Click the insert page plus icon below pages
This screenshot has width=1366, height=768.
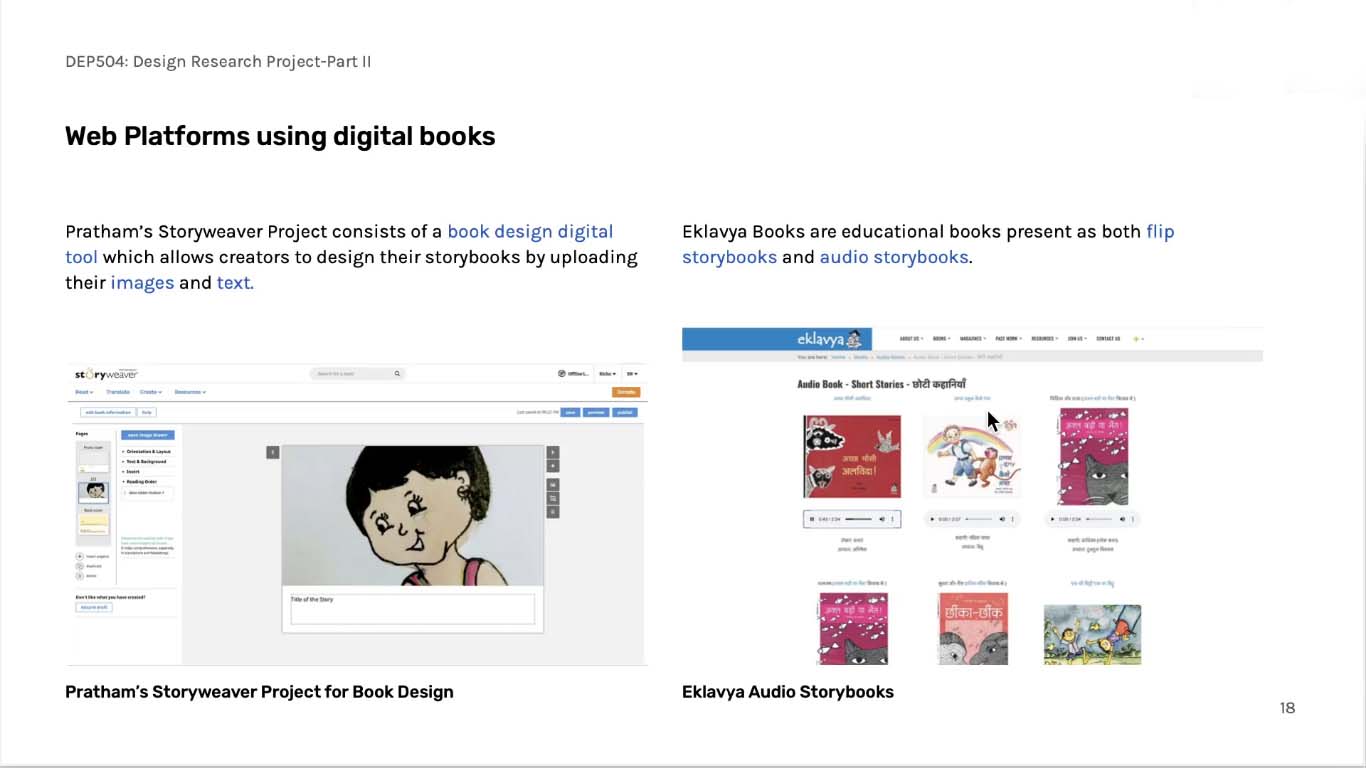coord(80,556)
